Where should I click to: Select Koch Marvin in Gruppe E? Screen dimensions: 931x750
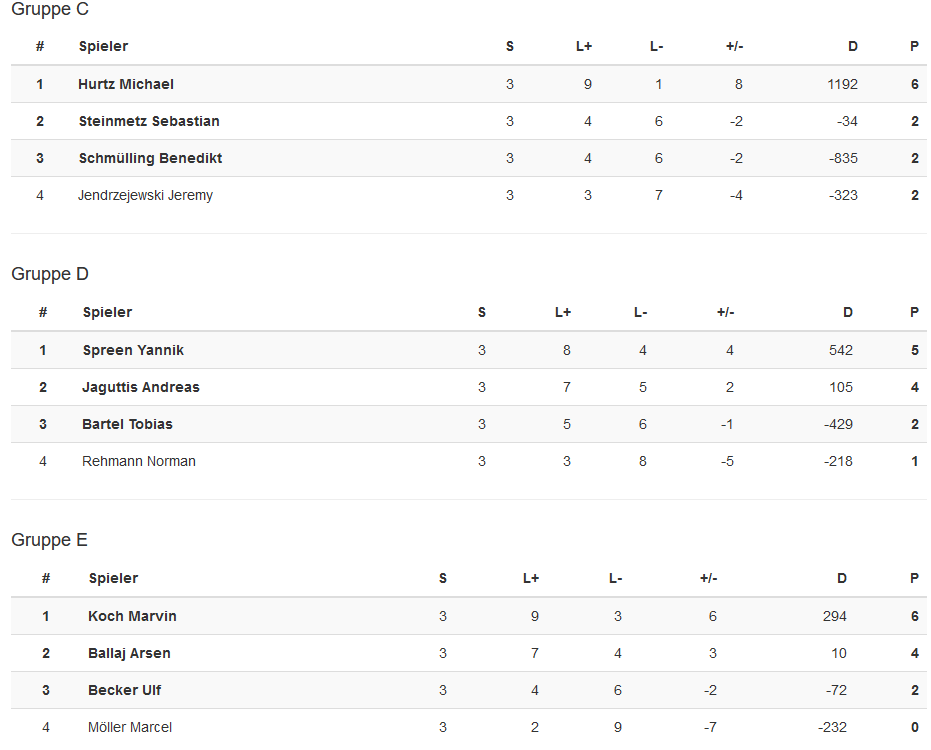132,617
